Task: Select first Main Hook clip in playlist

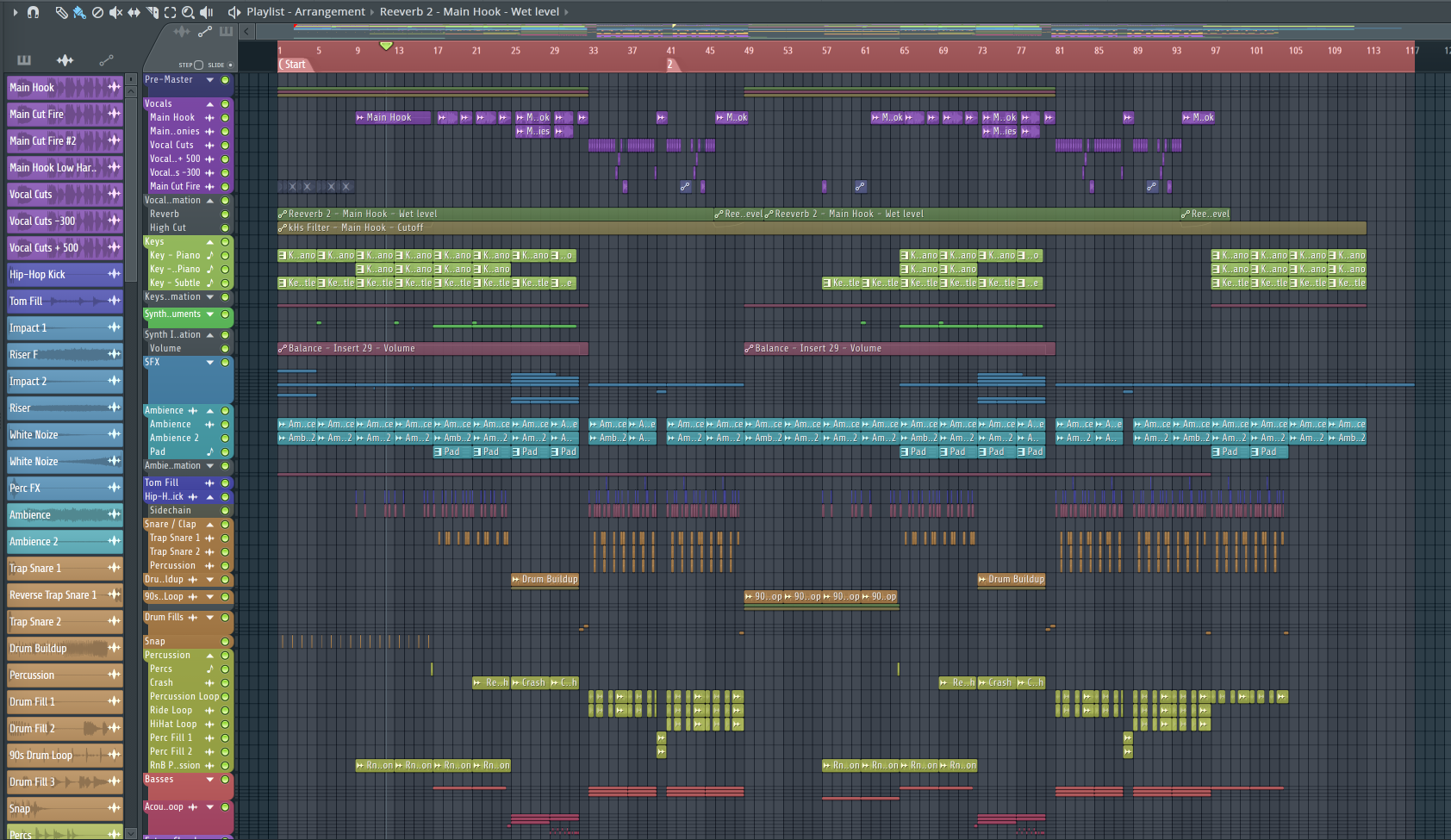Action: click(393, 118)
